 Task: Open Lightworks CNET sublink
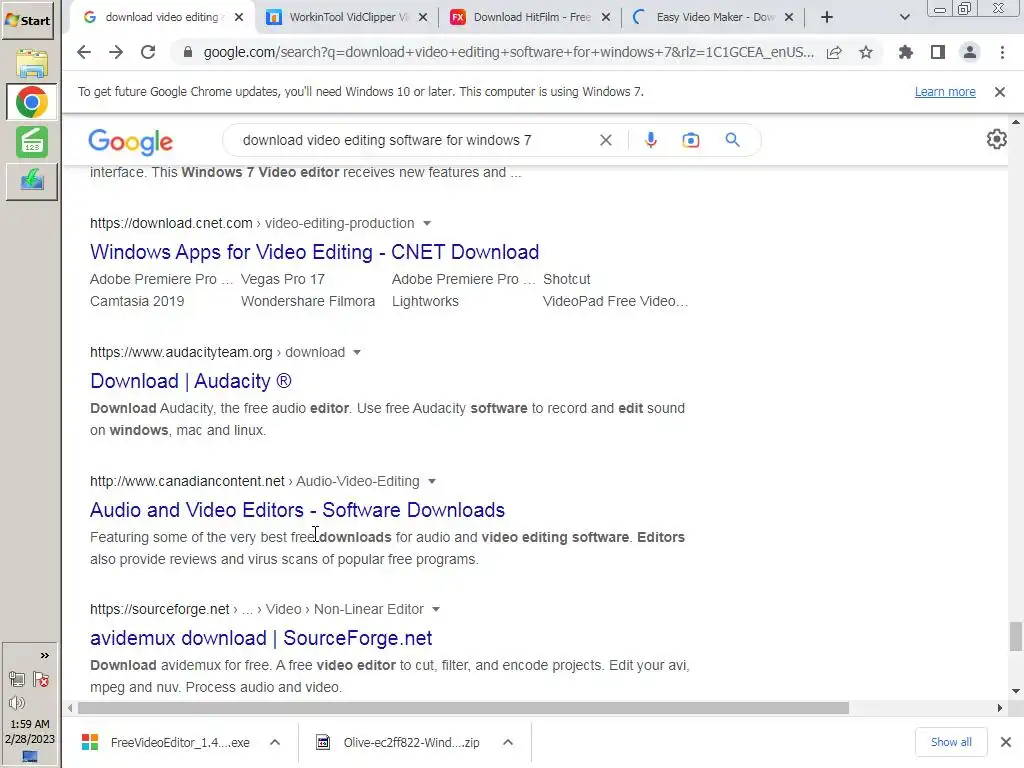[x=425, y=302]
